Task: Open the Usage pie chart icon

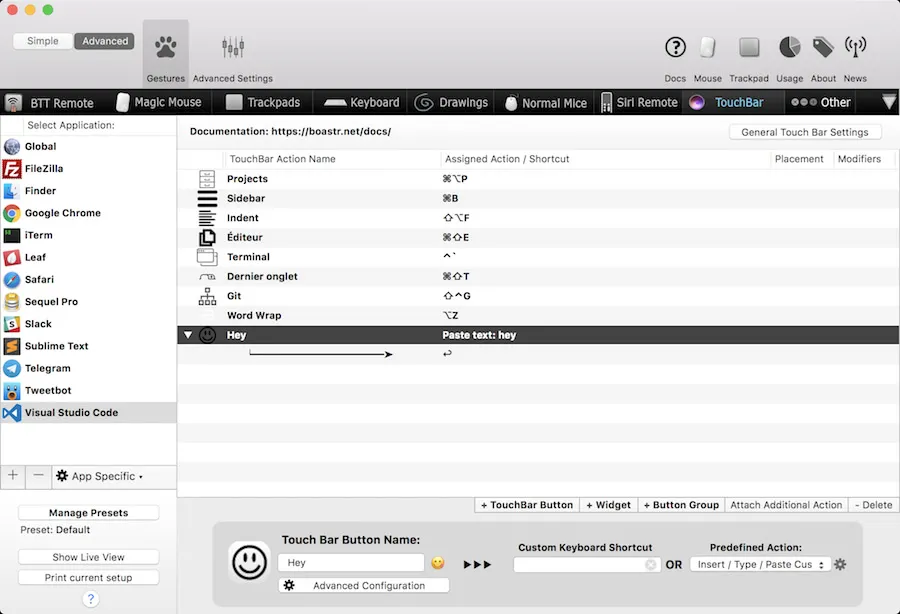Action: (789, 47)
